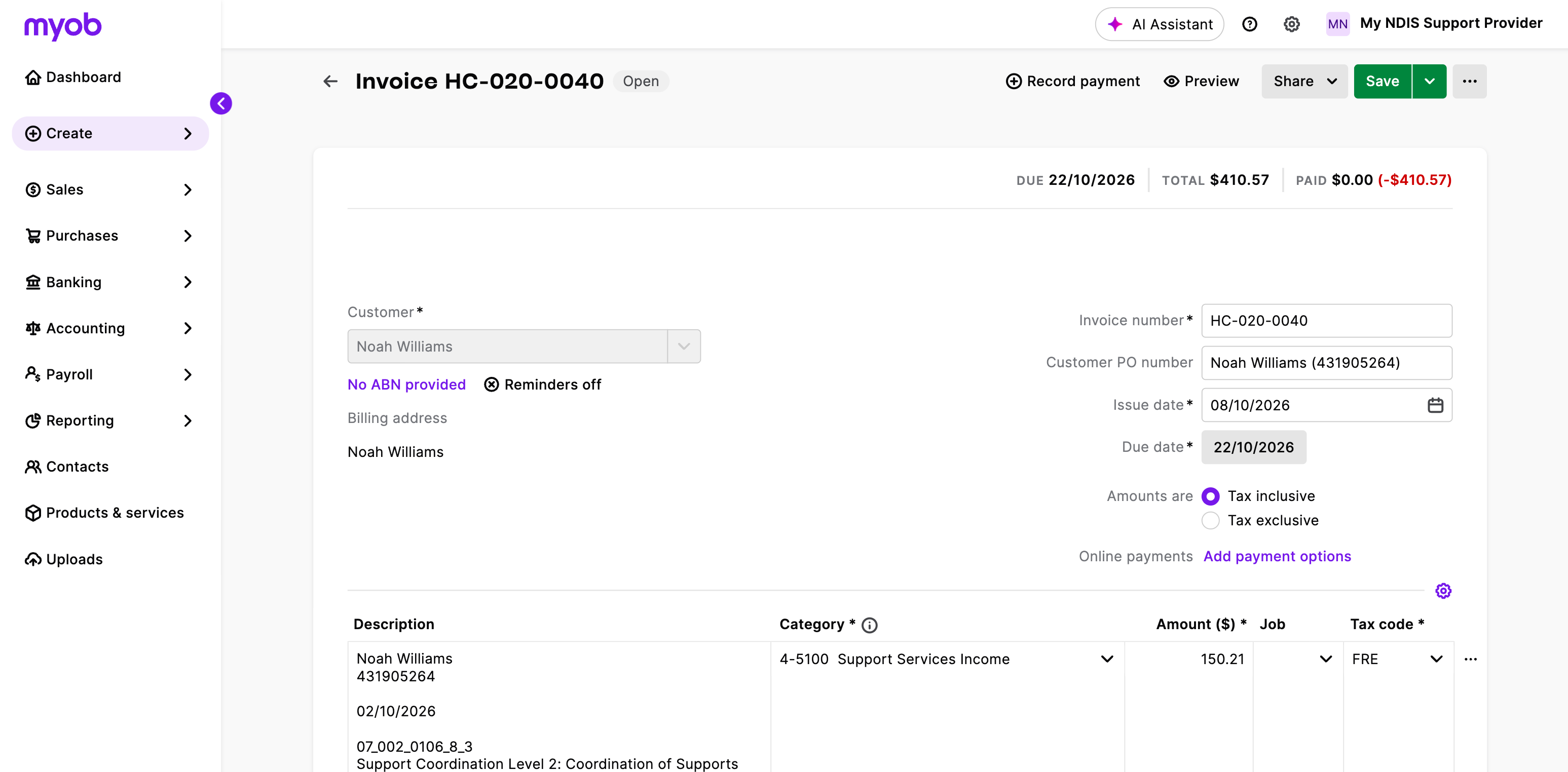The image size is (1568, 772).
Task: Open the Issue date calendar picker
Action: 1435,405
